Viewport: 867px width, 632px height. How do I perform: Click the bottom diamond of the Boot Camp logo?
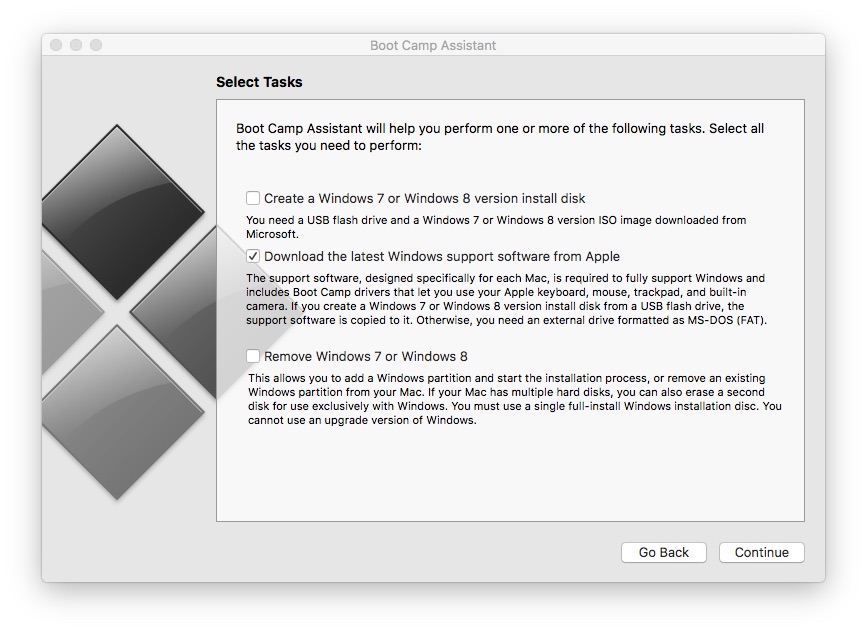117,410
